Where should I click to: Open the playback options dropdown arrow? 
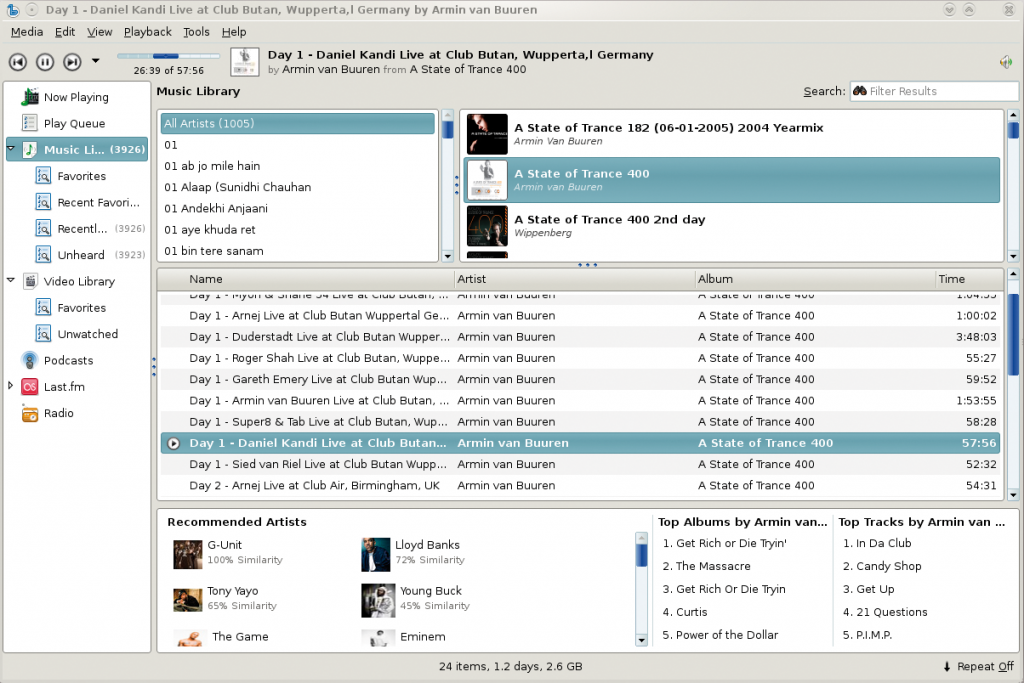tap(95, 61)
